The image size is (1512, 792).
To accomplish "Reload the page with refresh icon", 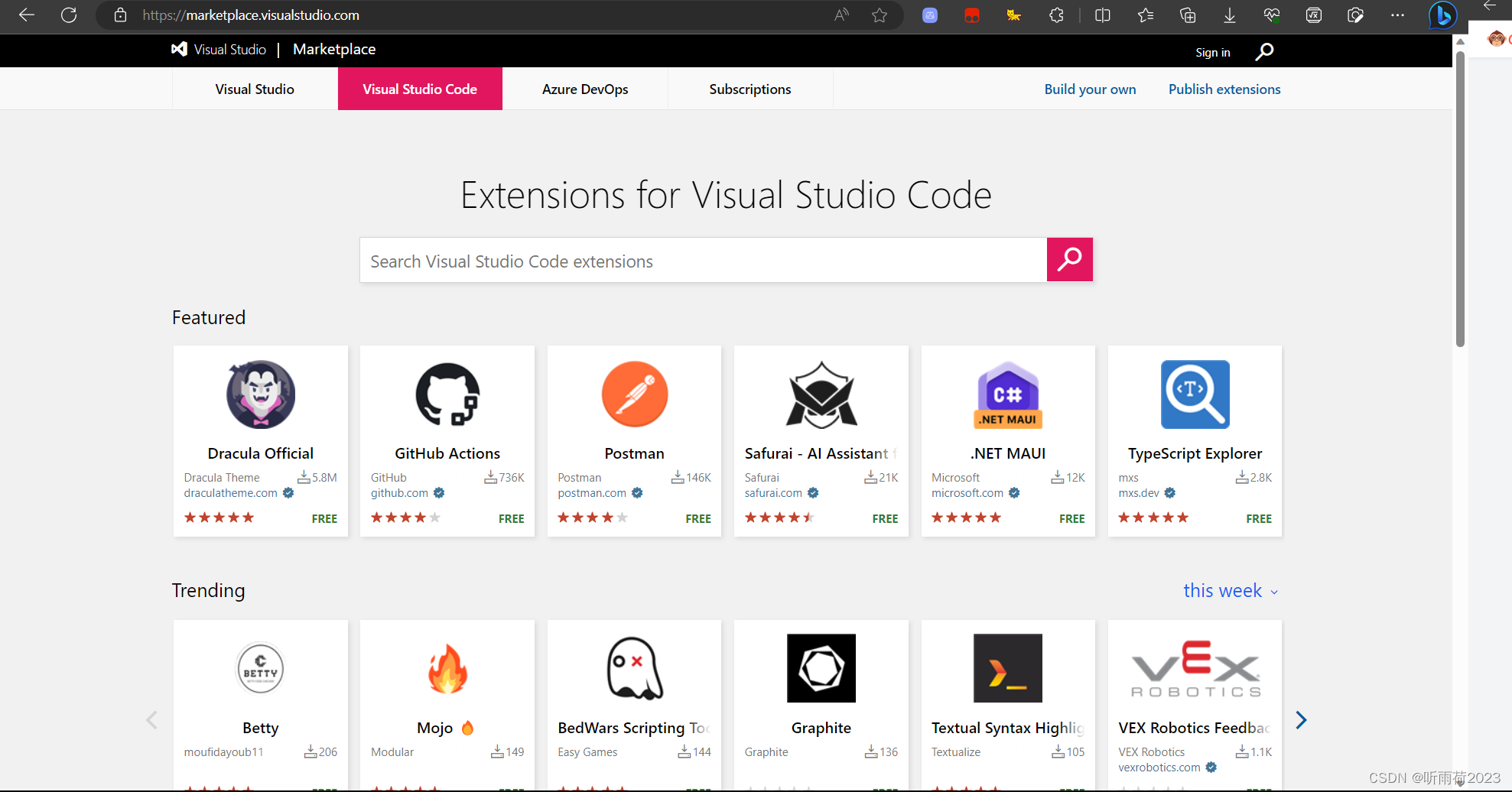I will click(69, 15).
